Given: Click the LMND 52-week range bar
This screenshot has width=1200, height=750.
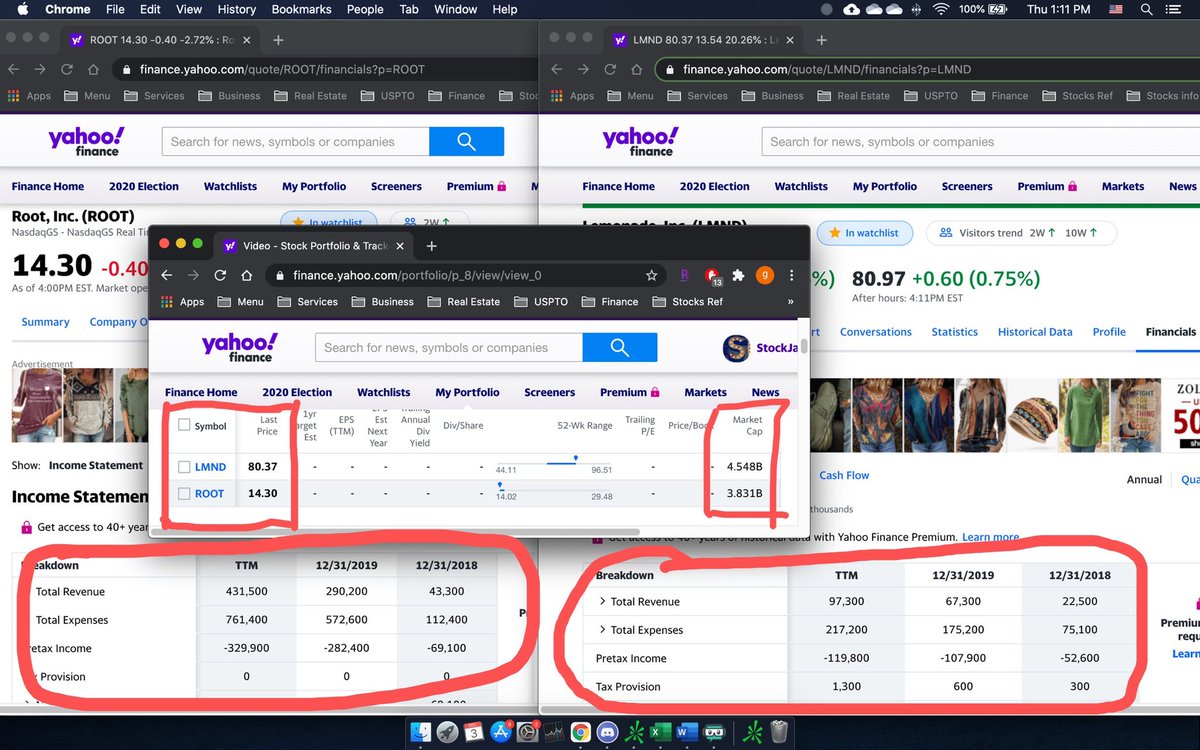Looking at the screenshot, I should [554, 462].
